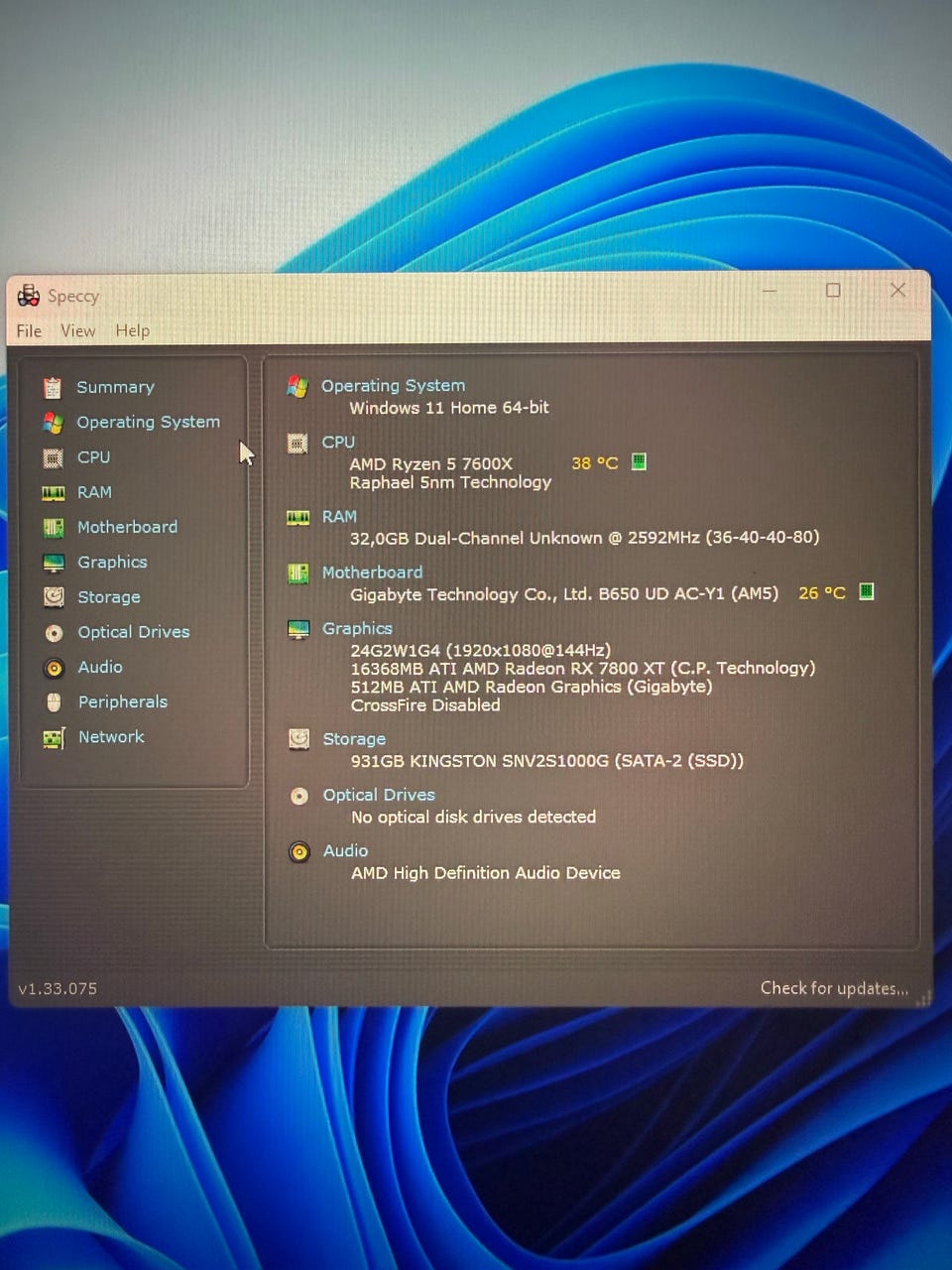952x1270 pixels.
Task: Open the Storage heading in summary panel
Action: (354, 739)
